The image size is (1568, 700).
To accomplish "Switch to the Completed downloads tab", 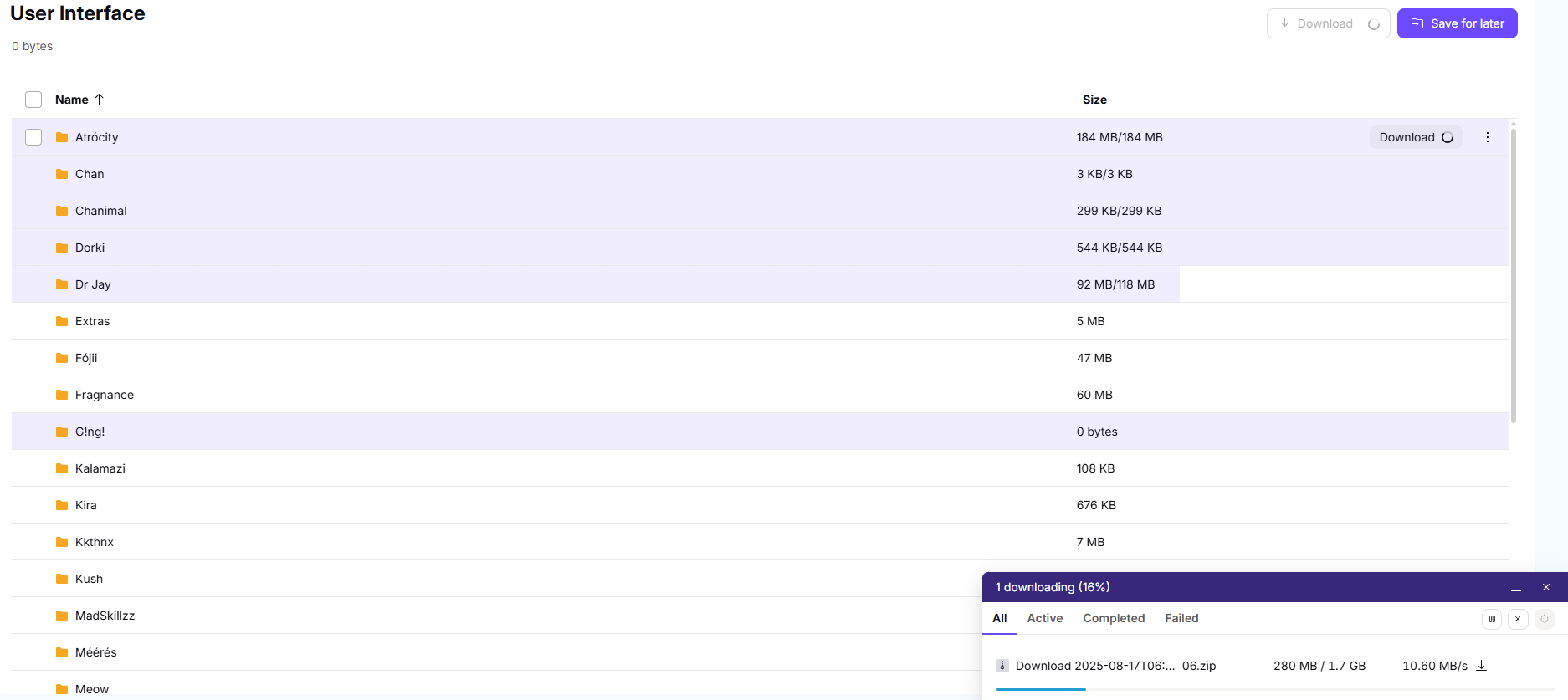I will pos(1114,618).
